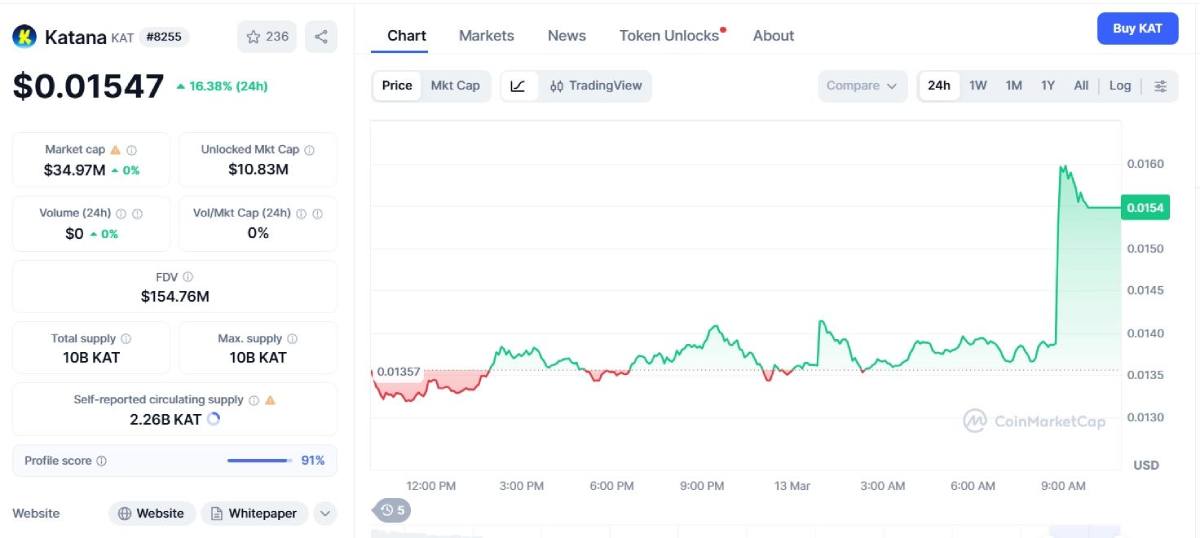Select the 1W time range
The image size is (1200, 538).
(x=978, y=86)
